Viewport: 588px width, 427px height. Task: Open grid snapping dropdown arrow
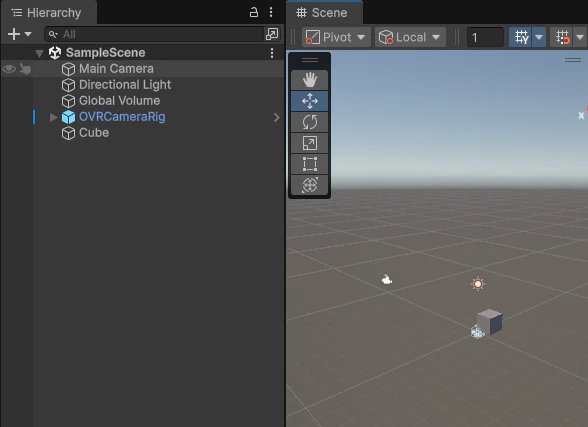[580, 37]
